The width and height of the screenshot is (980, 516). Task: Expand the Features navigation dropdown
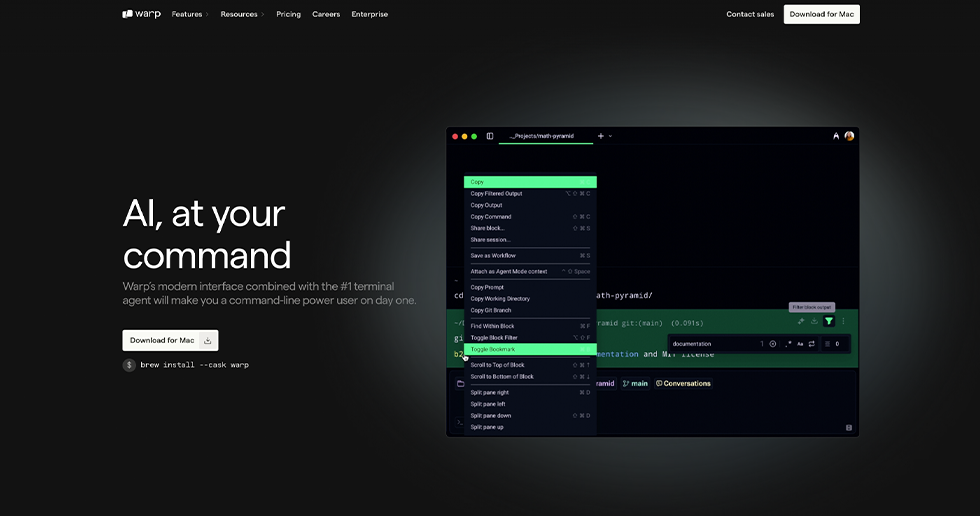click(x=190, y=14)
